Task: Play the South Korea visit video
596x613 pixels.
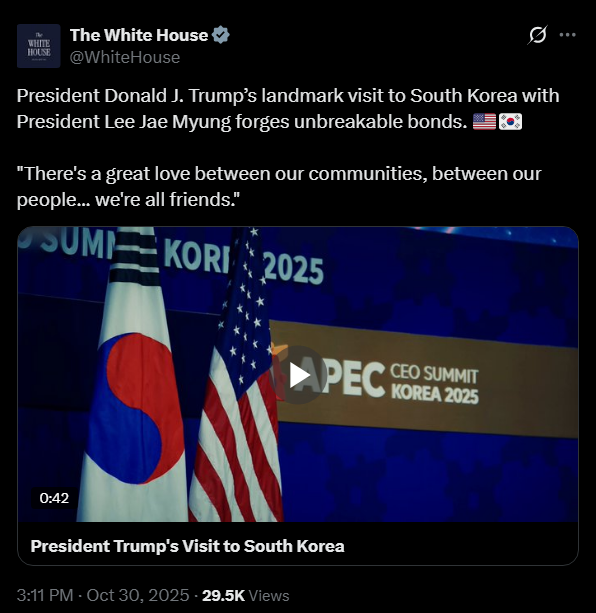Action: pos(299,375)
